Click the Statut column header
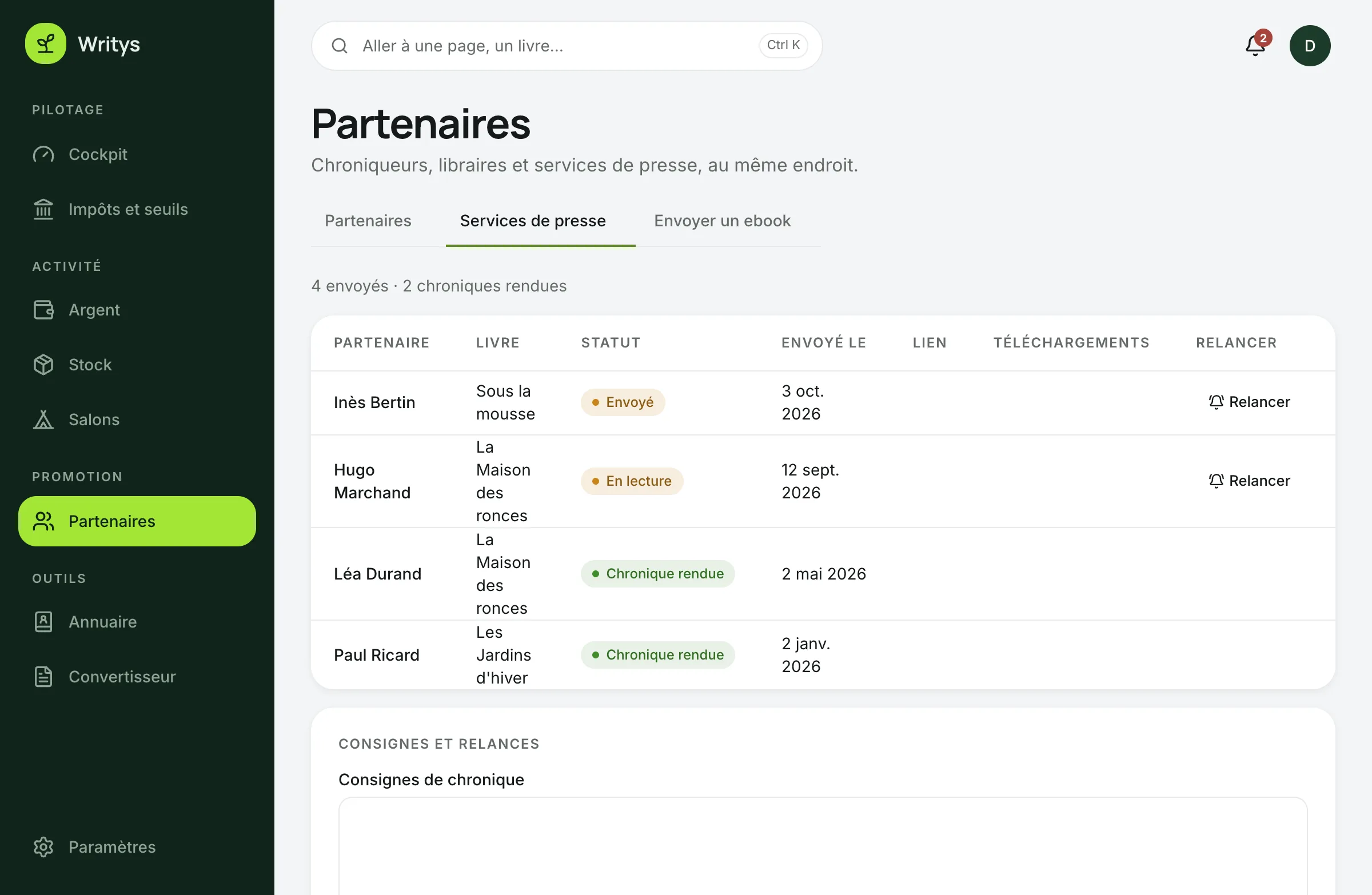 click(x=611, y=343)
